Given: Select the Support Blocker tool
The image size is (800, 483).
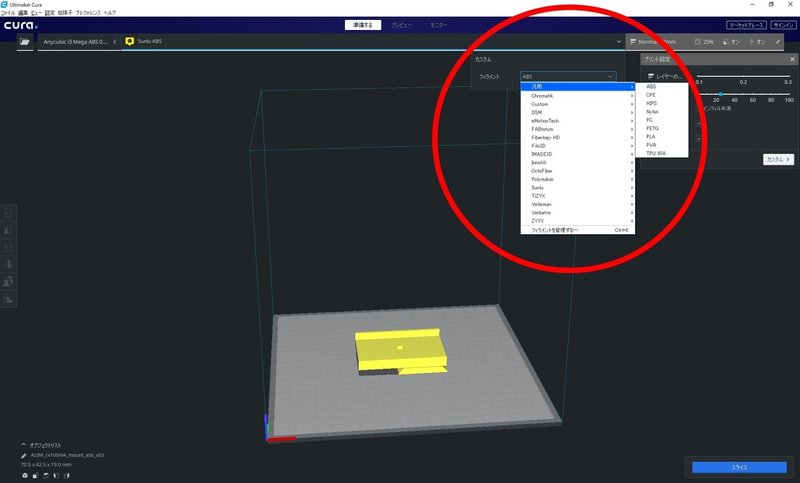Looking at the screenshot, I should tap(8, 299).
